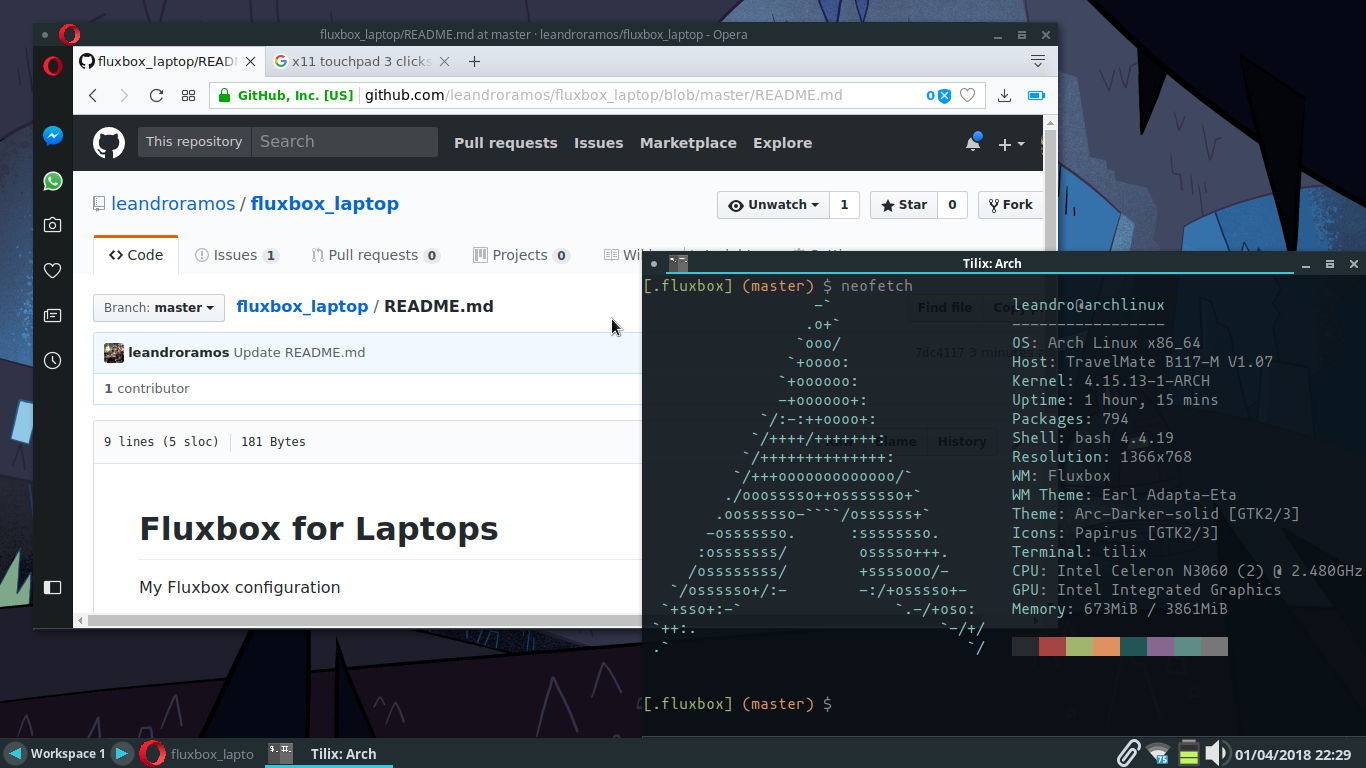
Task: Expand the Branch: master dropdown
Action: pos(159,307)
